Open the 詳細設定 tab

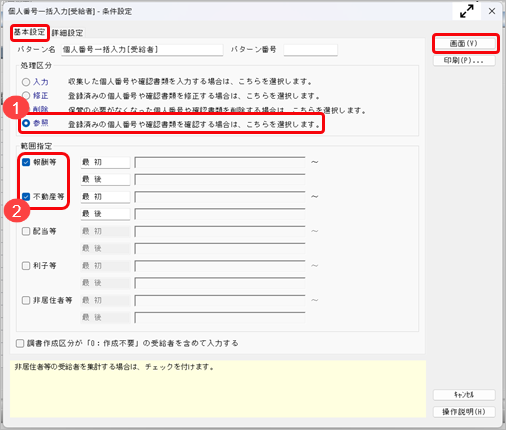click(x=67, y=33)
